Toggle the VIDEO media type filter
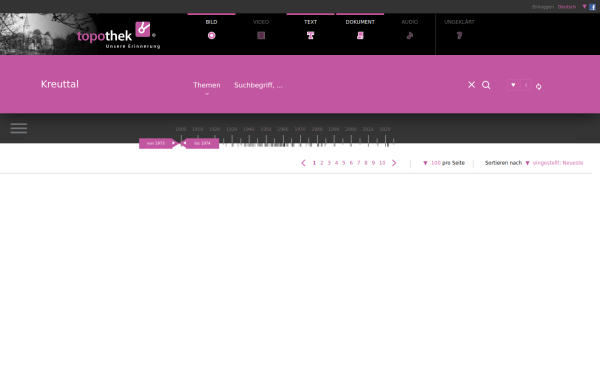The height and width of the screenshot is (375, 600). pos(261,30)
